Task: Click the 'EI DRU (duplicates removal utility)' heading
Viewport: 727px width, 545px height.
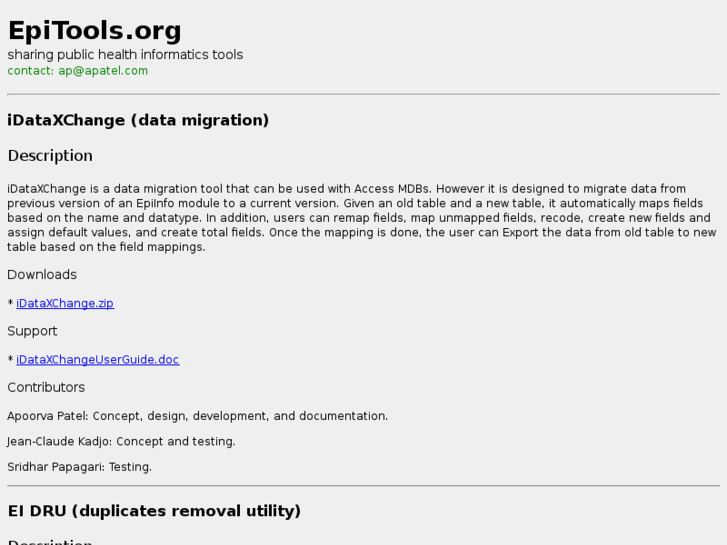Action: [x=154, y=511]
